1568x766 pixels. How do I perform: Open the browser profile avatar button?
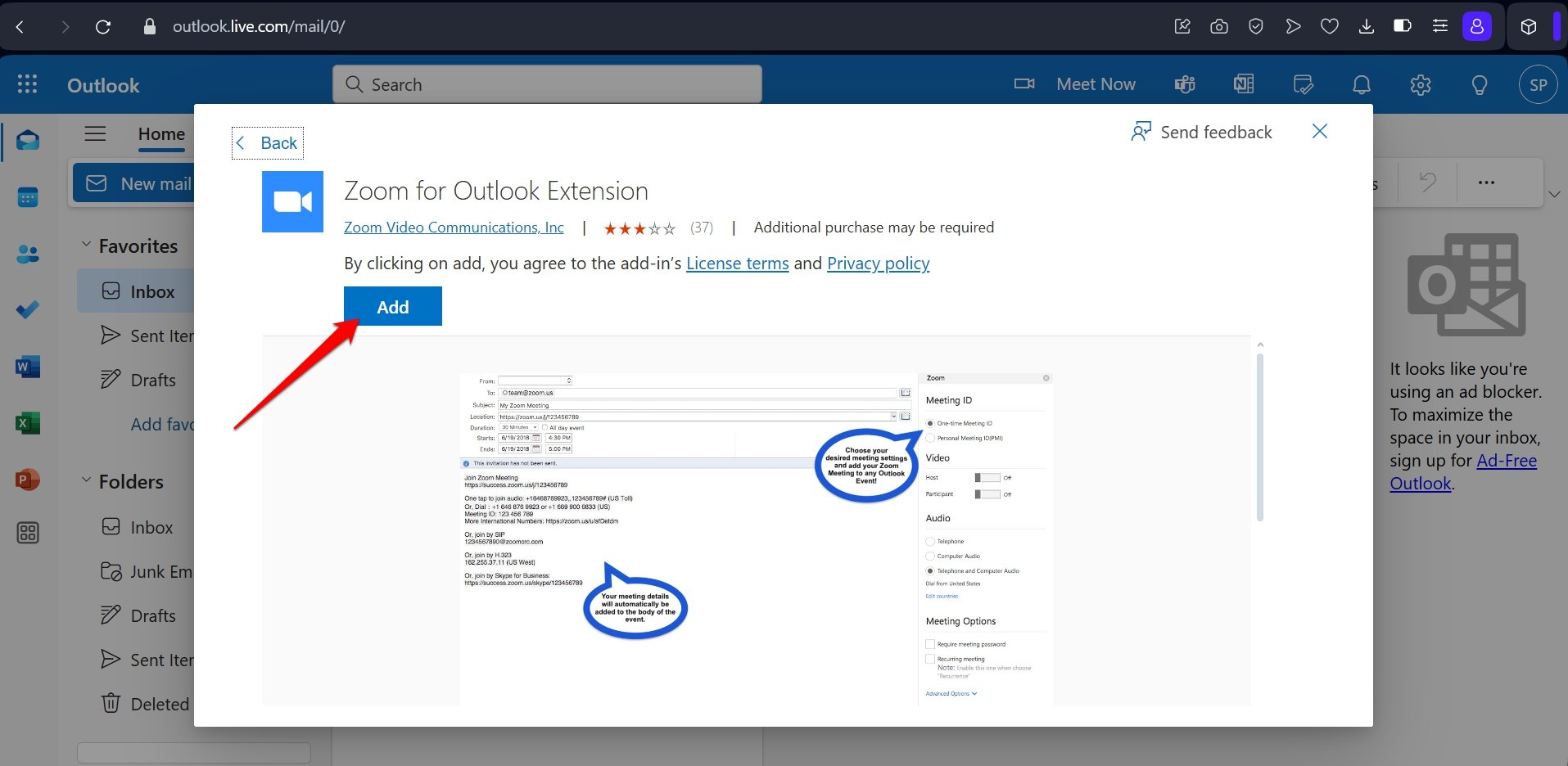click(x=1477, y=27)
